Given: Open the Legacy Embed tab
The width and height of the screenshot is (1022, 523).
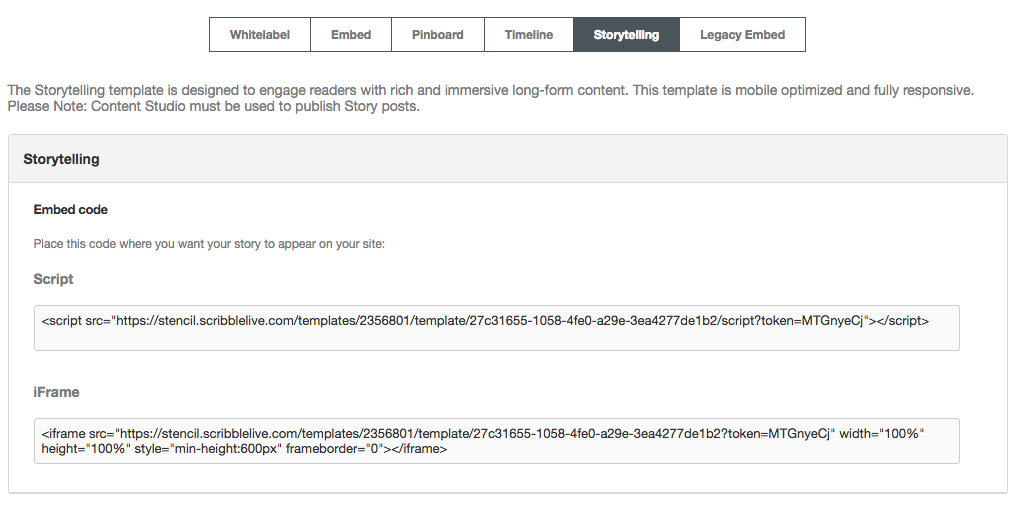Looking at the screenshot, I should [742, 35].
